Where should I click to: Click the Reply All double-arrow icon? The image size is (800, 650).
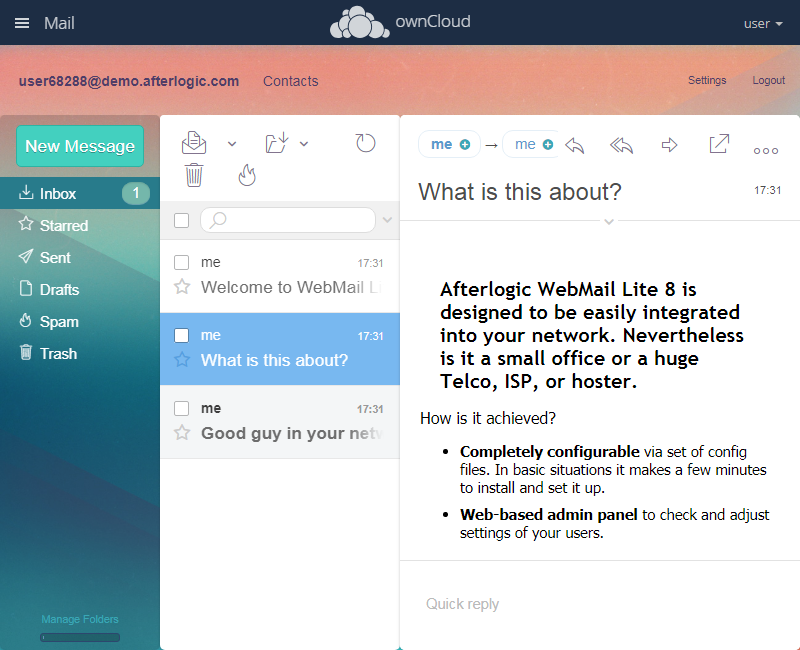(x=621, y=146)
